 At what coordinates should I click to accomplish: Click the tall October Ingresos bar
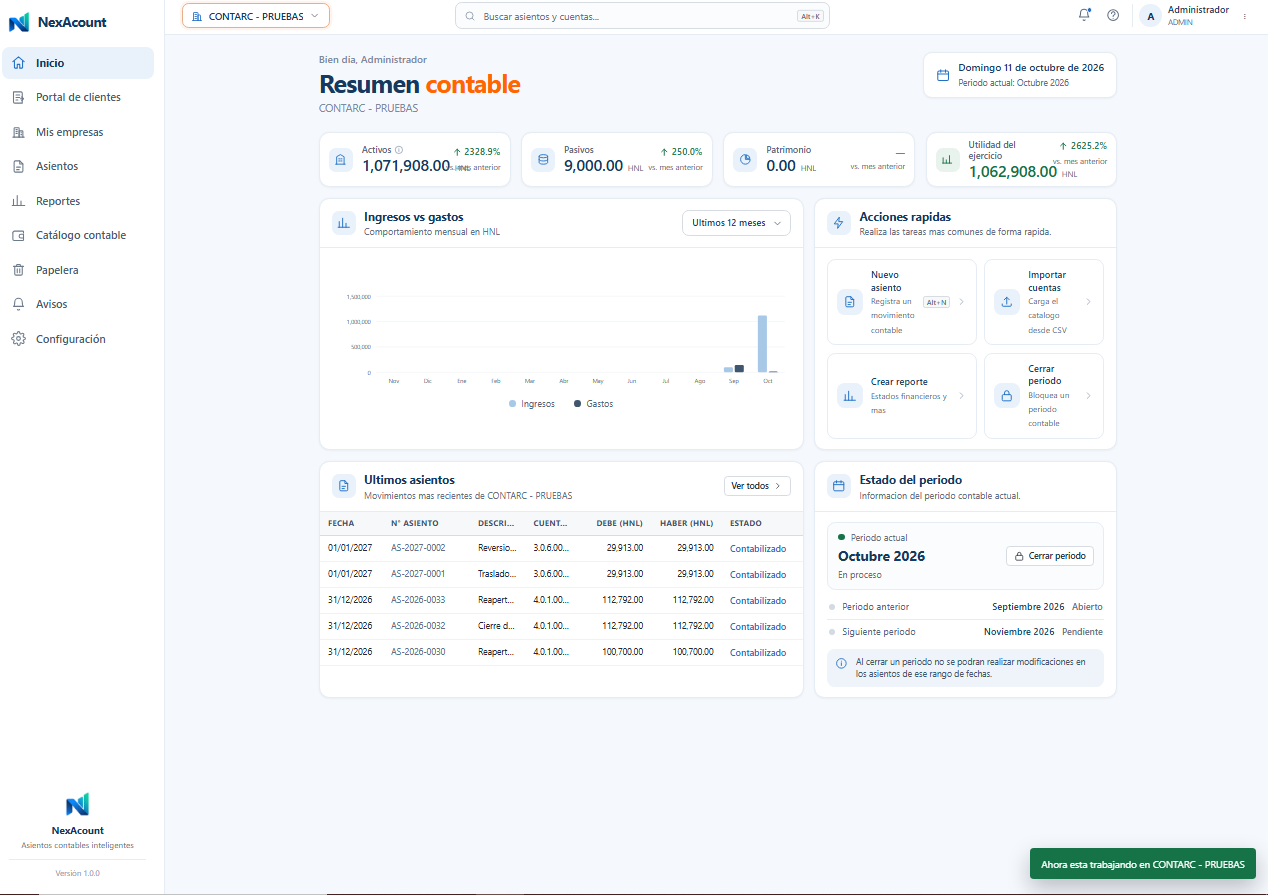[762, 344]
